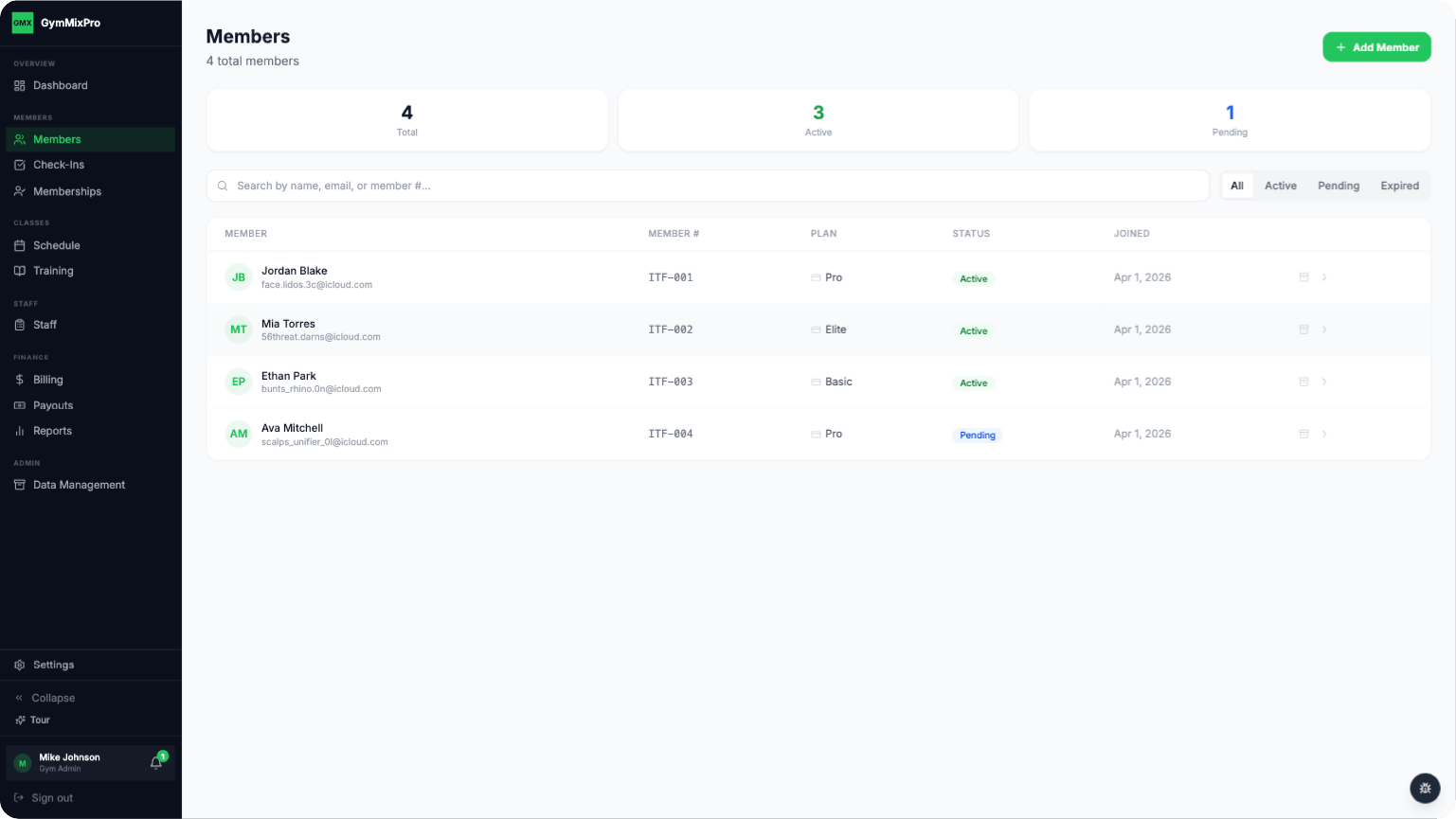Switch to the All filter tab
The height and width of the screenshot is (819, 1456).
click(x=1237, y=186)
